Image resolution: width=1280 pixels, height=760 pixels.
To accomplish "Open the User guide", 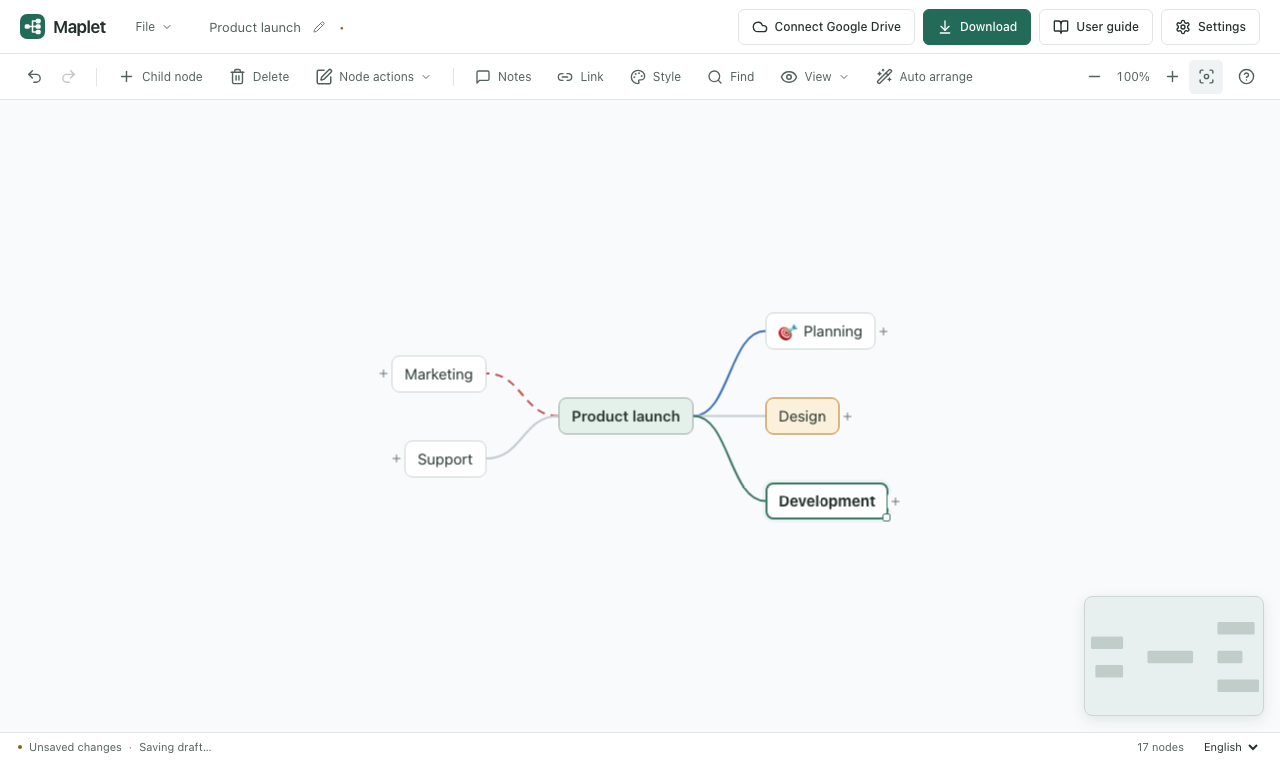I will pos(1096,27).
